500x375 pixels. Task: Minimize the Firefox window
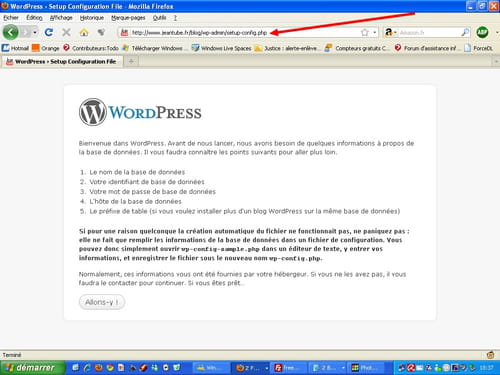pyautogui.click(x=471, y=6)
